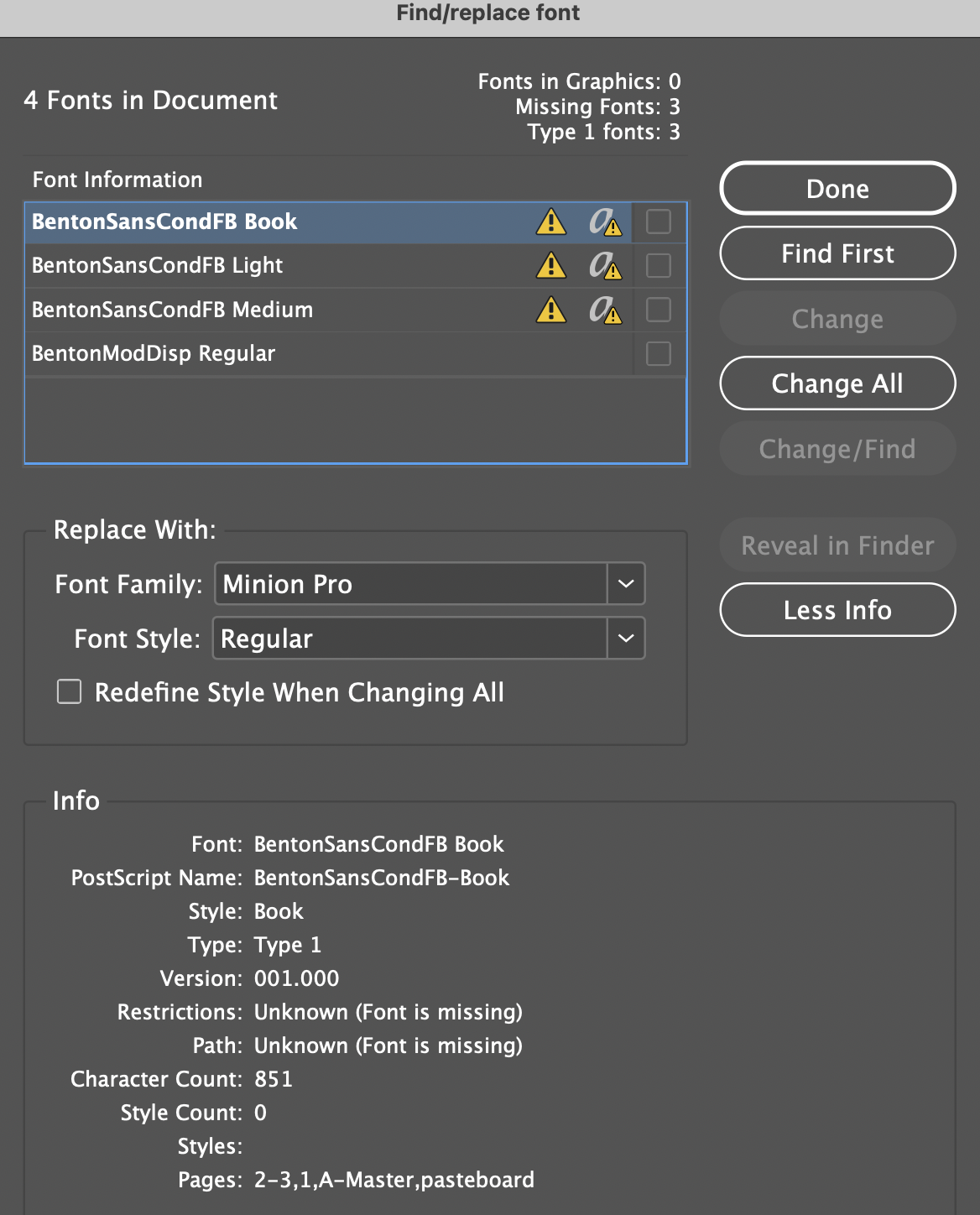Select the BentonSansCondFB Medium list entry

[172, 310]
